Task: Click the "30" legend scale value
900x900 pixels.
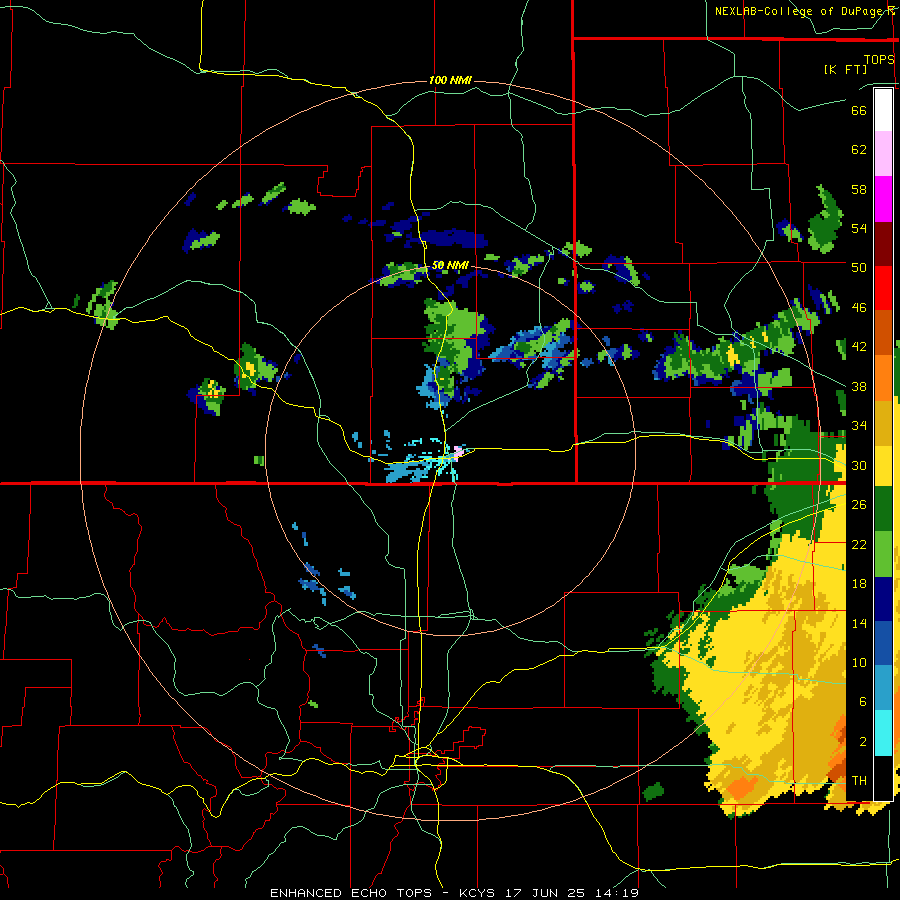Action: pyautogui.click(x=859, y=465)
